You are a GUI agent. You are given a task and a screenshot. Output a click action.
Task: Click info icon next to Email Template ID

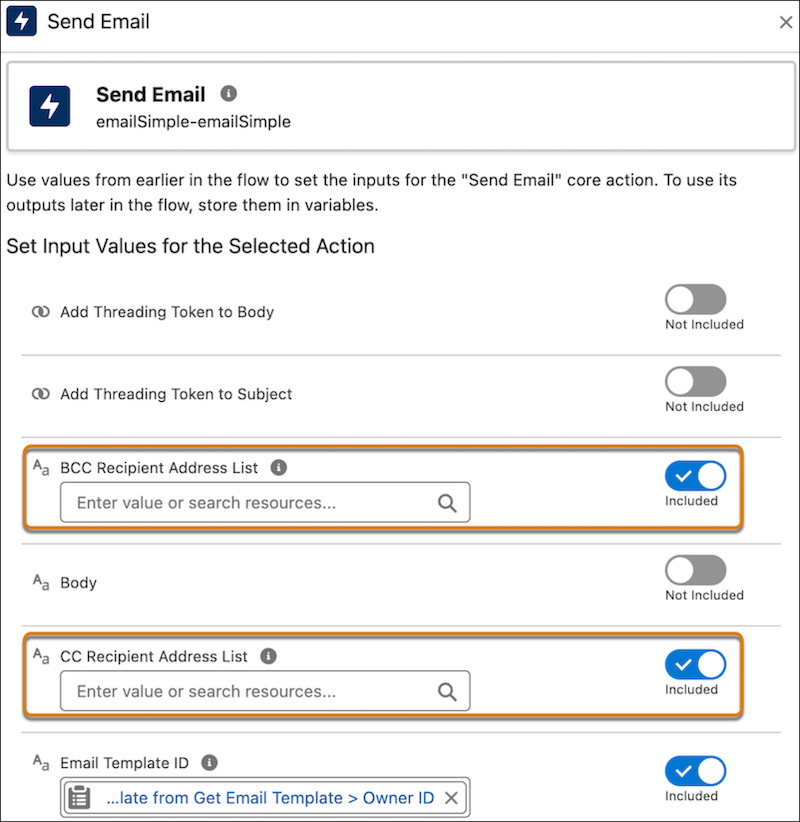[209, 763]
